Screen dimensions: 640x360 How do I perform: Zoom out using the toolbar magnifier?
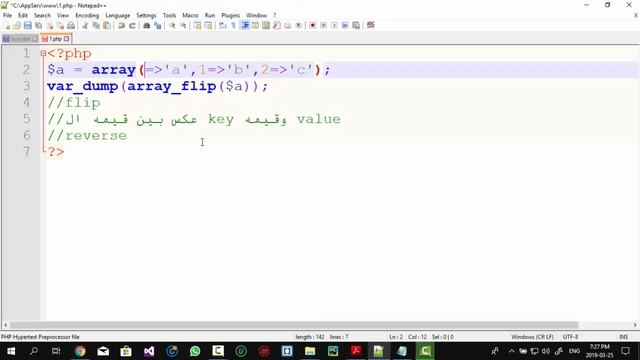[183, 26]
